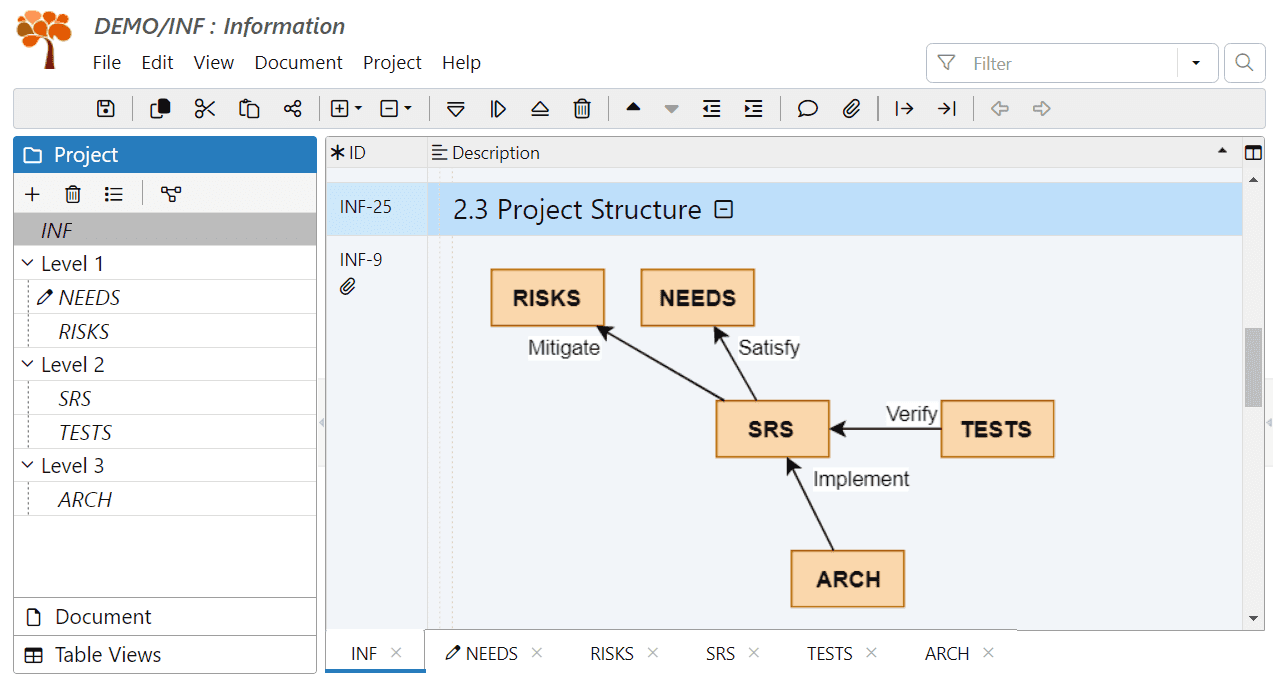Click the search magnifier button
Image resolution: width=1273 pixels, height=677 pixels.
1244,63
